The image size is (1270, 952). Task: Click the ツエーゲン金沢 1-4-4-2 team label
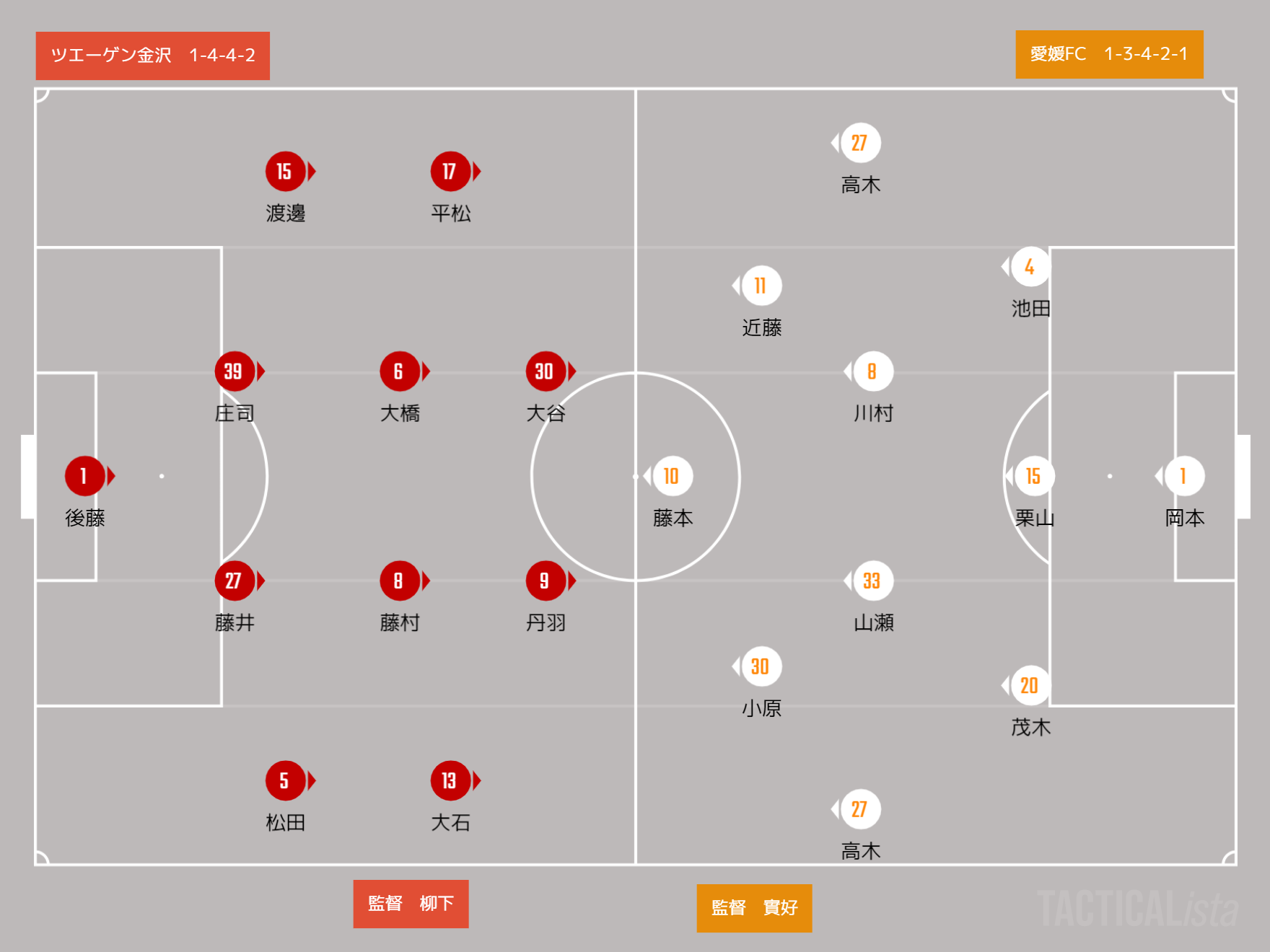click(153, 56)
